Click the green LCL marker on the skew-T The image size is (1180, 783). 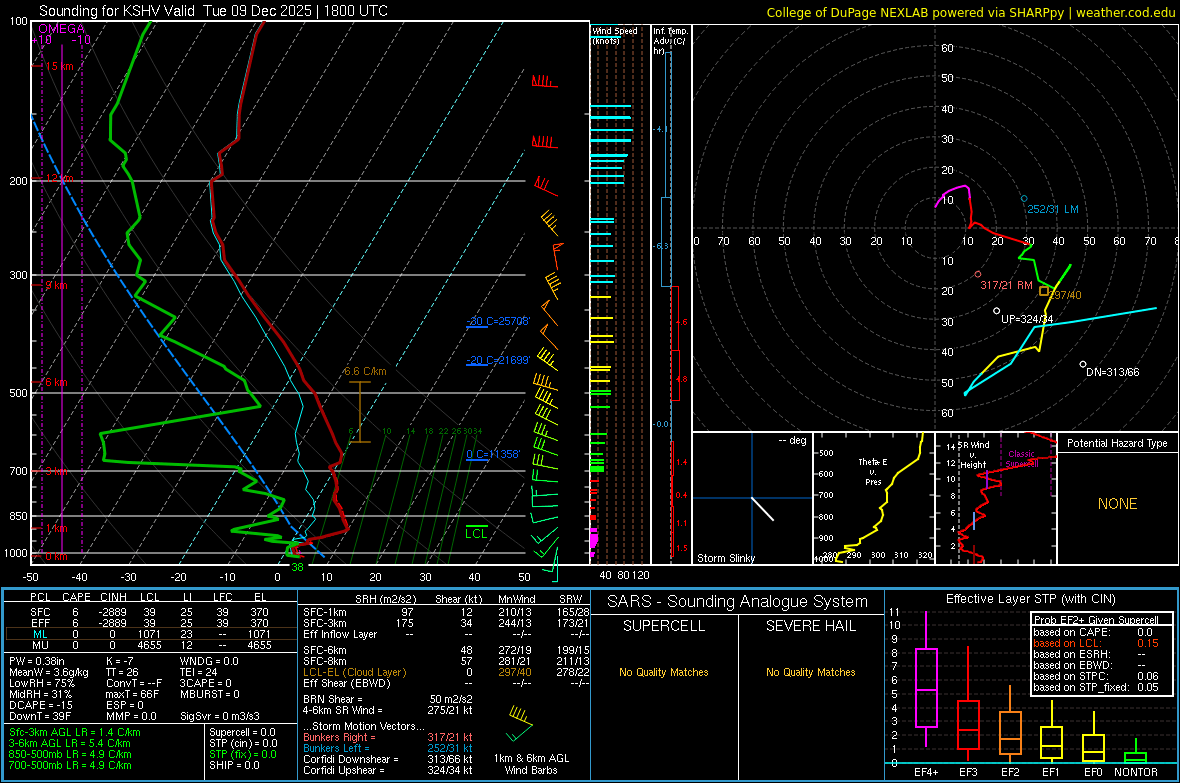pos(476,532)
